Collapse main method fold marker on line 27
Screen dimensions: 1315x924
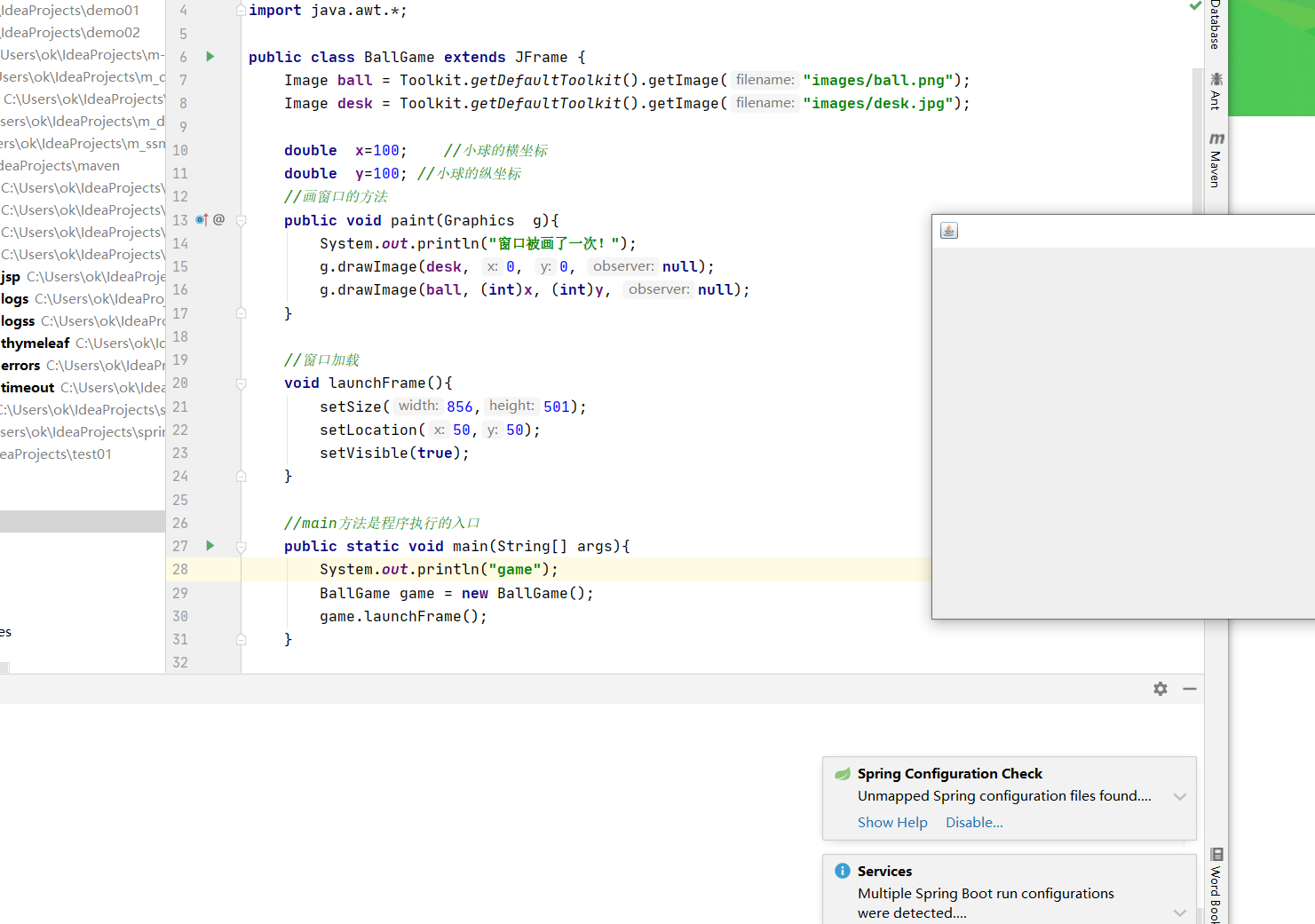point(241,547)
